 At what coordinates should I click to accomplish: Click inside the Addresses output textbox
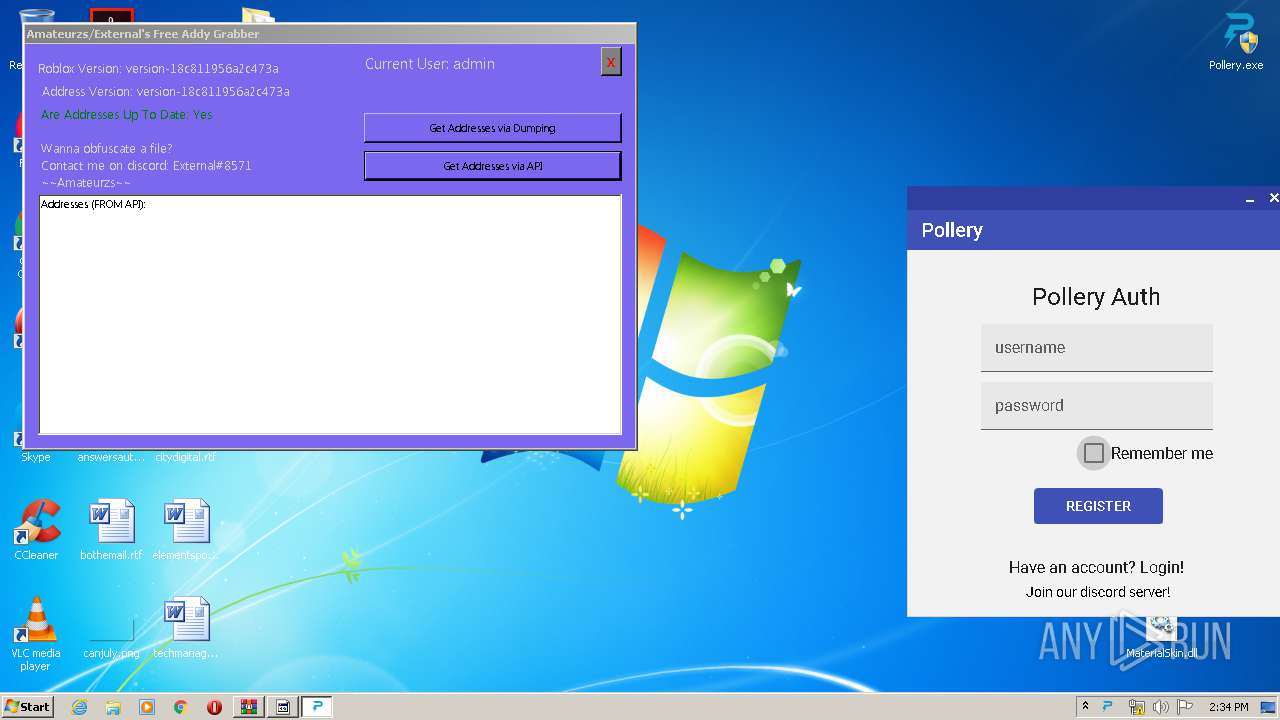[330, 314]
